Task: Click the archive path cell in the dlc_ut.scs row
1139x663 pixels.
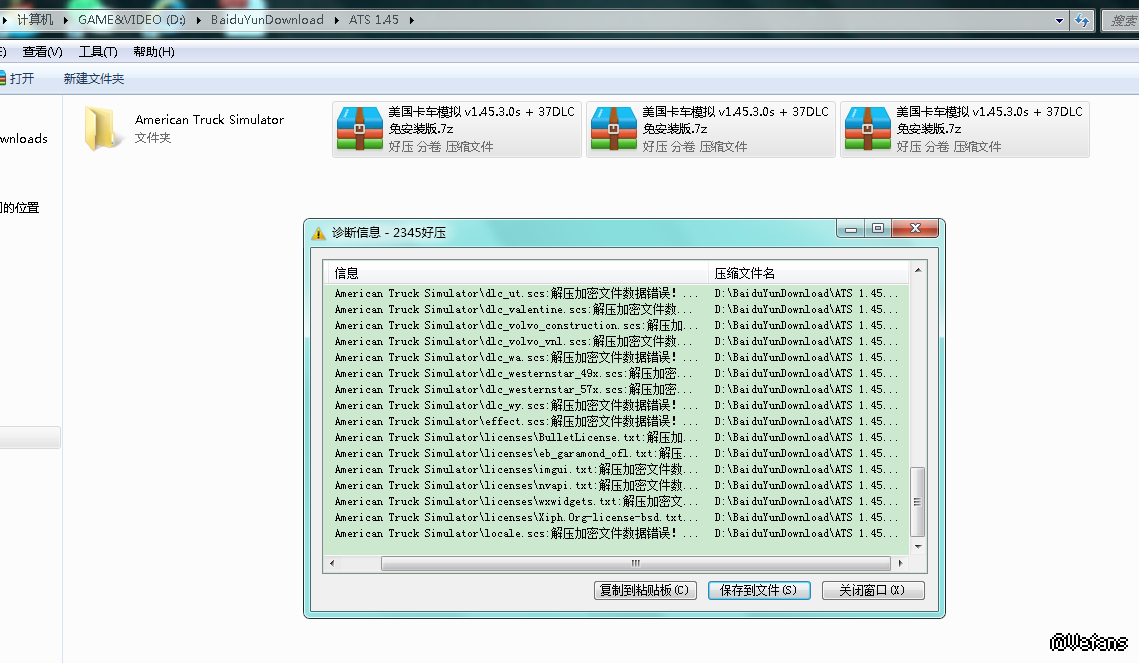Action: 807,293
